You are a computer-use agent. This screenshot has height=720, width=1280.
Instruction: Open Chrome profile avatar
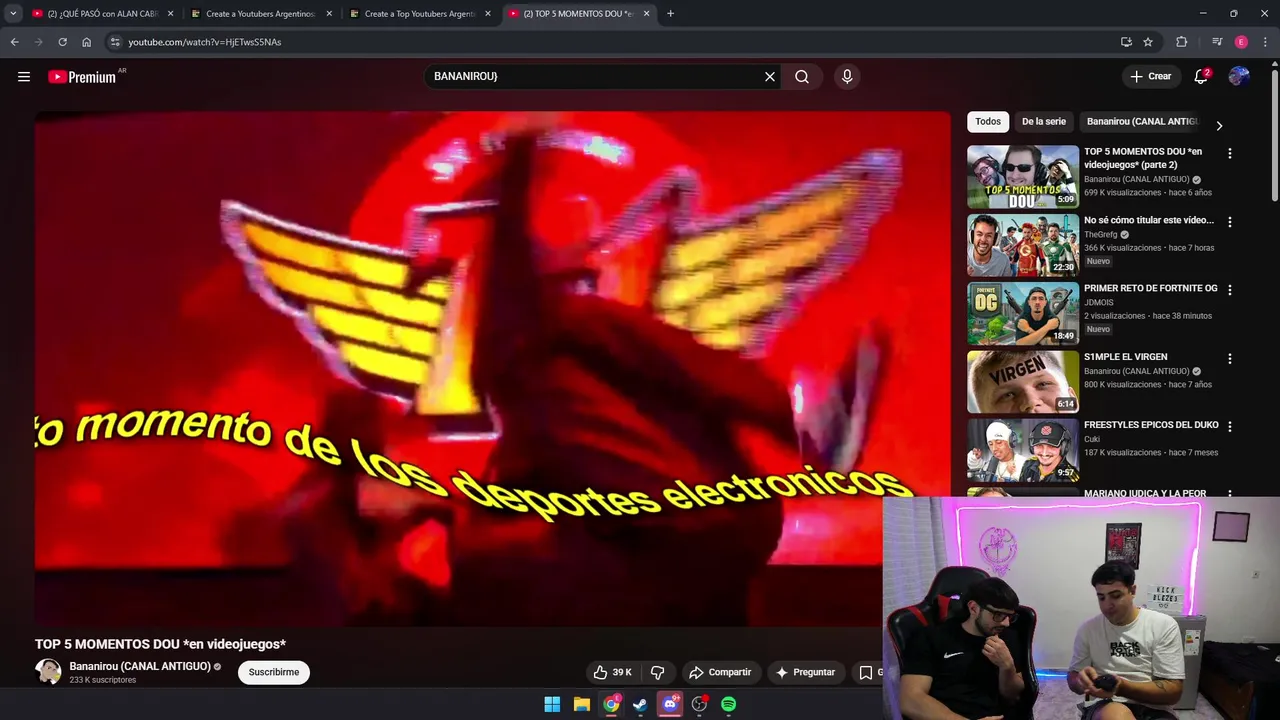(1241, 42)
